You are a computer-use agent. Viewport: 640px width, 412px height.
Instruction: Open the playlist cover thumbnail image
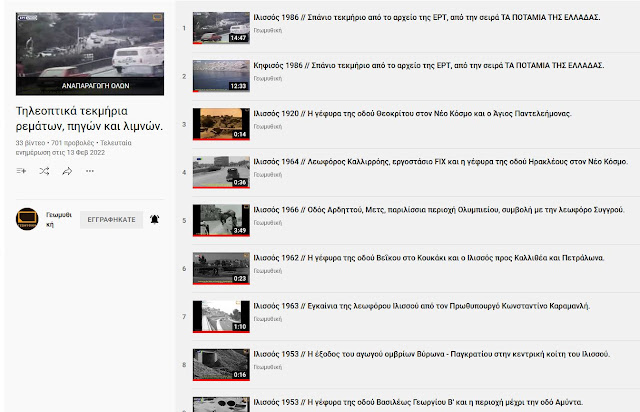point(90,53)
